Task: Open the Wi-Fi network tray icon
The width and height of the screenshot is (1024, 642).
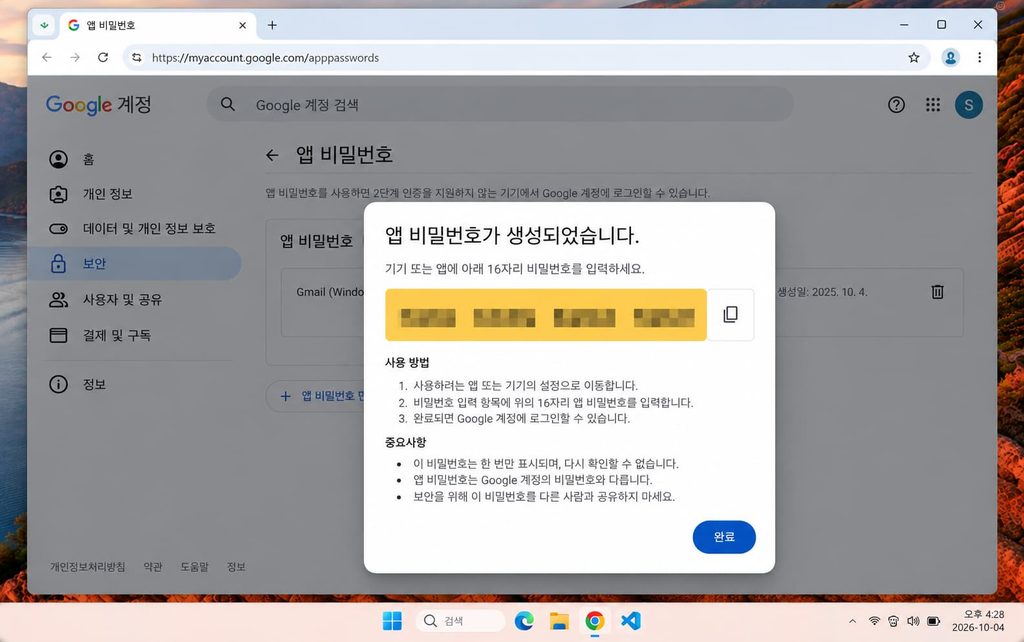Action: (874, 621)
